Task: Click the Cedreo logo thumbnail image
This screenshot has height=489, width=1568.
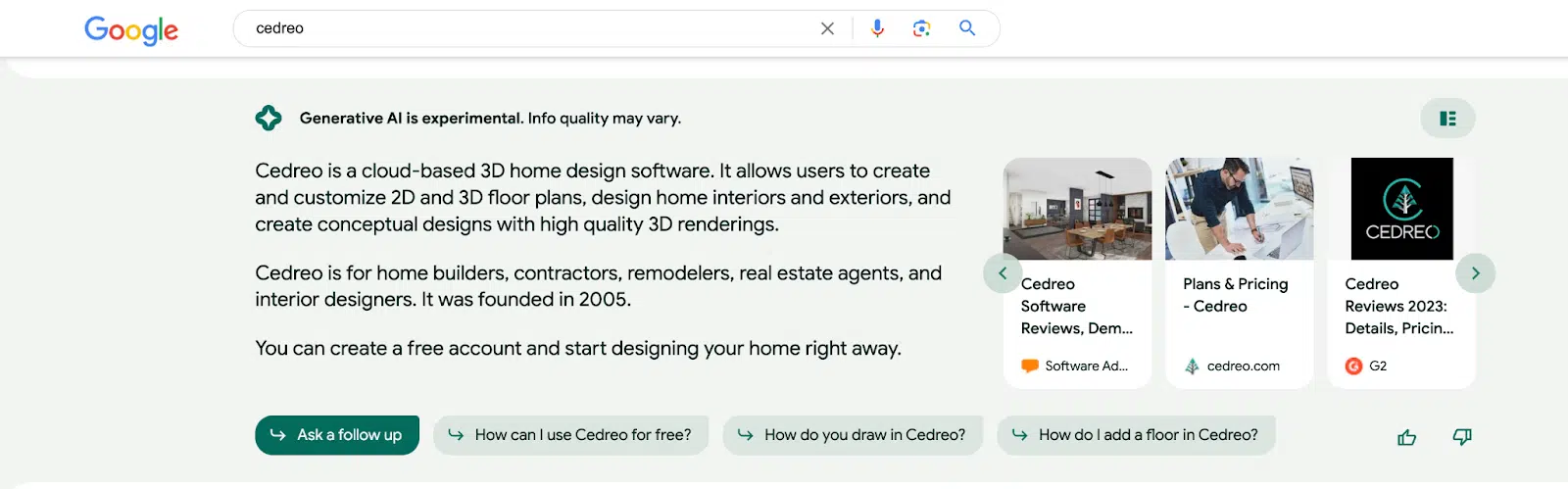Action: point(1401,209)
